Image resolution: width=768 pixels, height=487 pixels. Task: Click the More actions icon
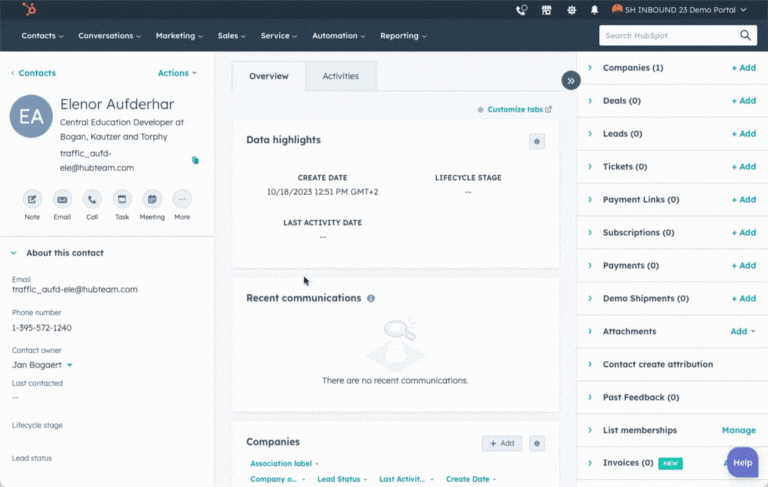[x=182, y=199]
